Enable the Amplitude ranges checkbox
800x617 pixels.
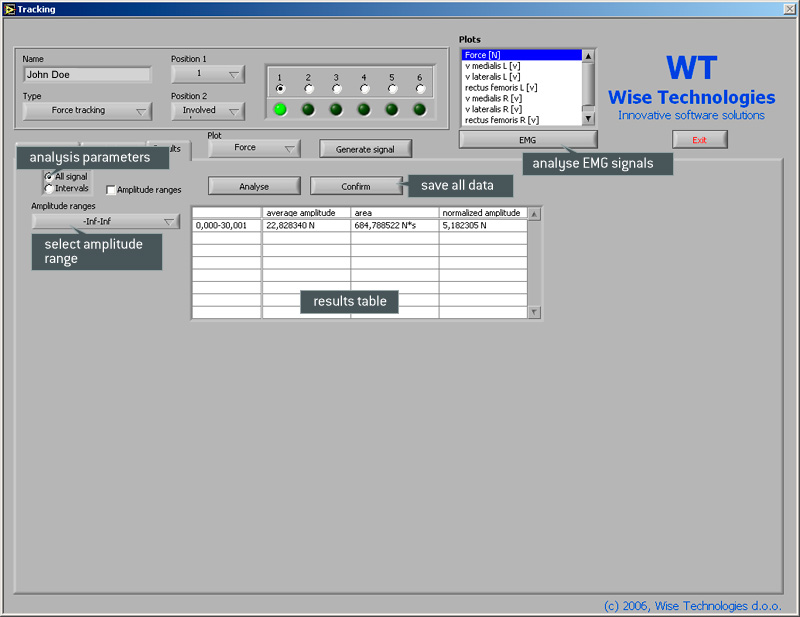click(x=111, y=190)
